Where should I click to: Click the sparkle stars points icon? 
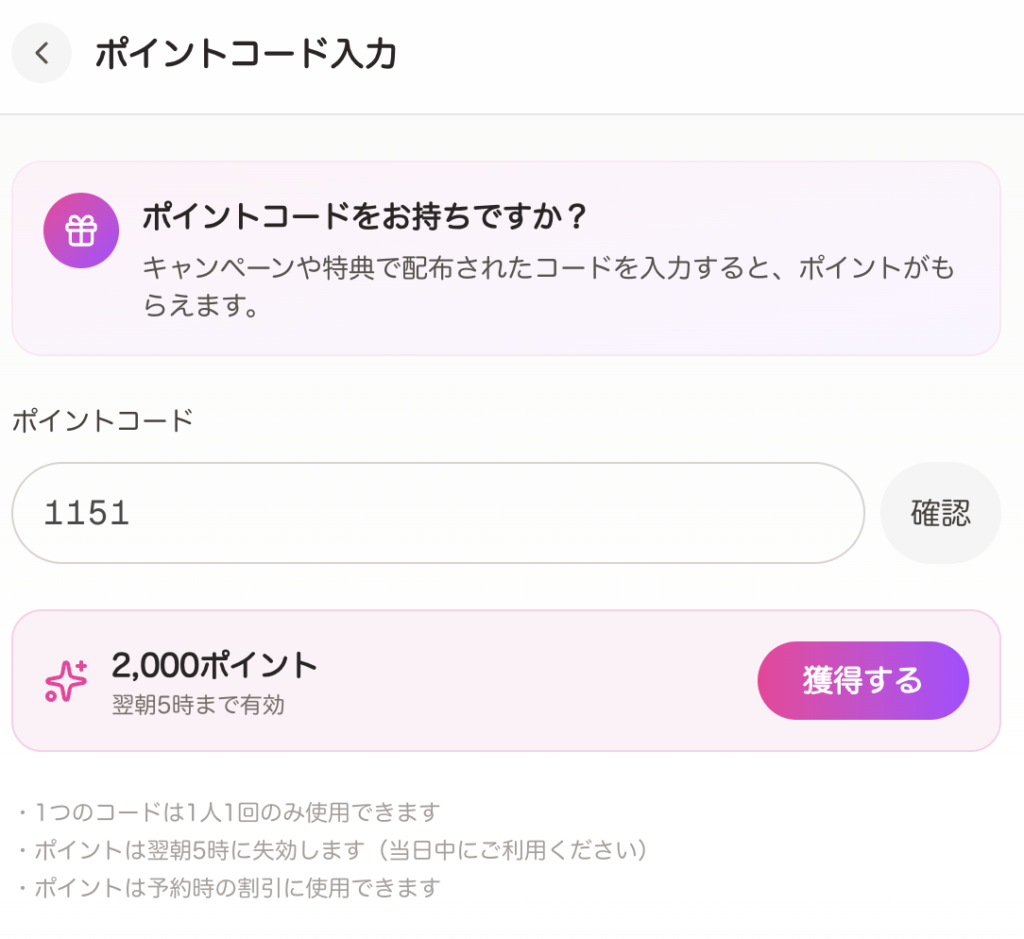tap(66, 681)
